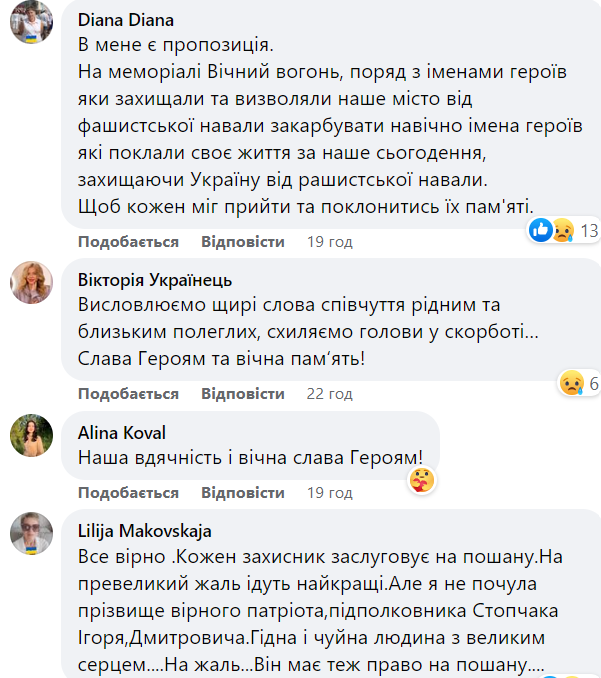
Task: Open Lilija Makovskaja's profile picture
Action: pyautogui.click(x=31, y=533)
